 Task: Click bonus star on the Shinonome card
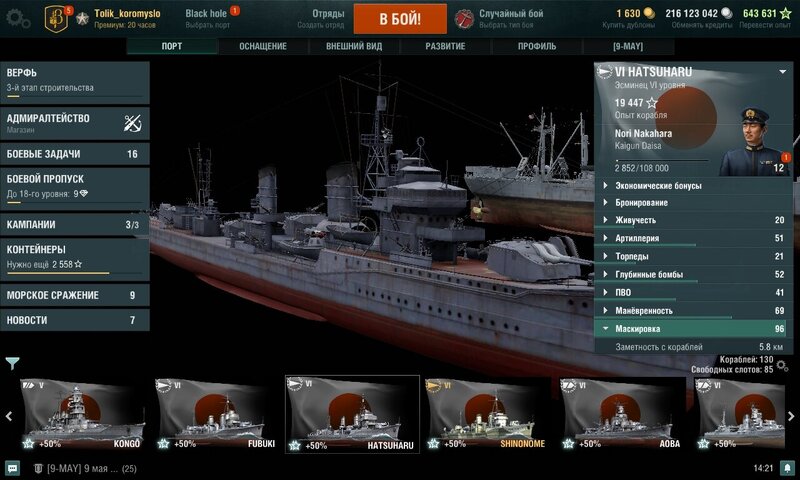tap(433, 443)
